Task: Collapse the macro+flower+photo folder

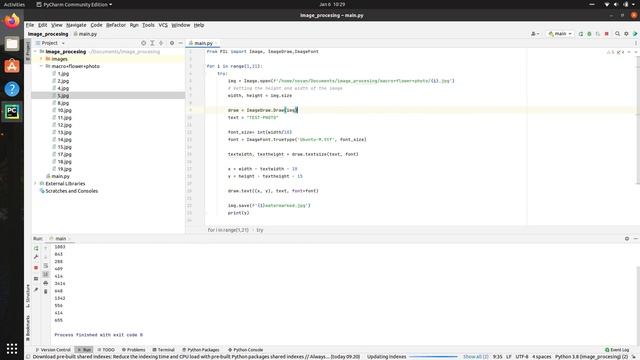Action: click(41, 66)
